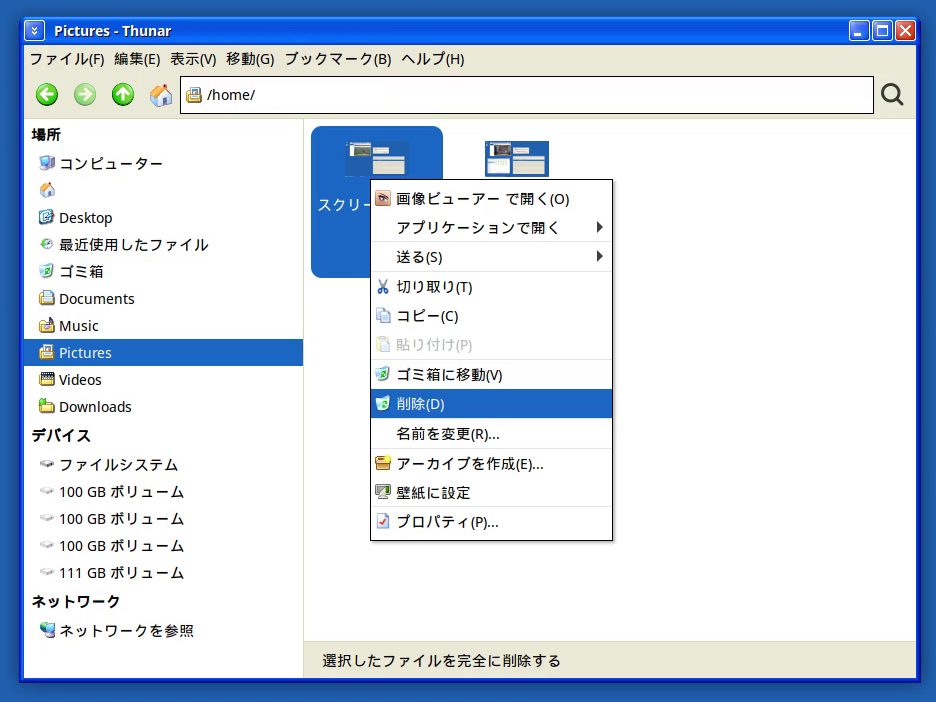Screen dimensions: 936x702
Task: Open the window menu button in titlebar
Action: click(35, 31)
